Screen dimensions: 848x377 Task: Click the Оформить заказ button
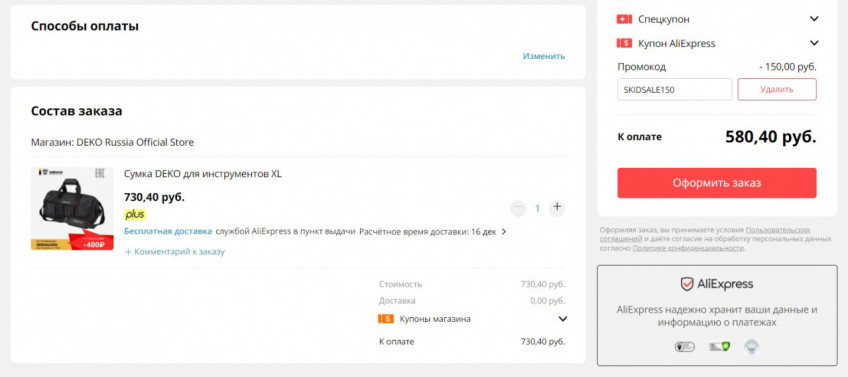pyautogui.click(x=717, y=183)
